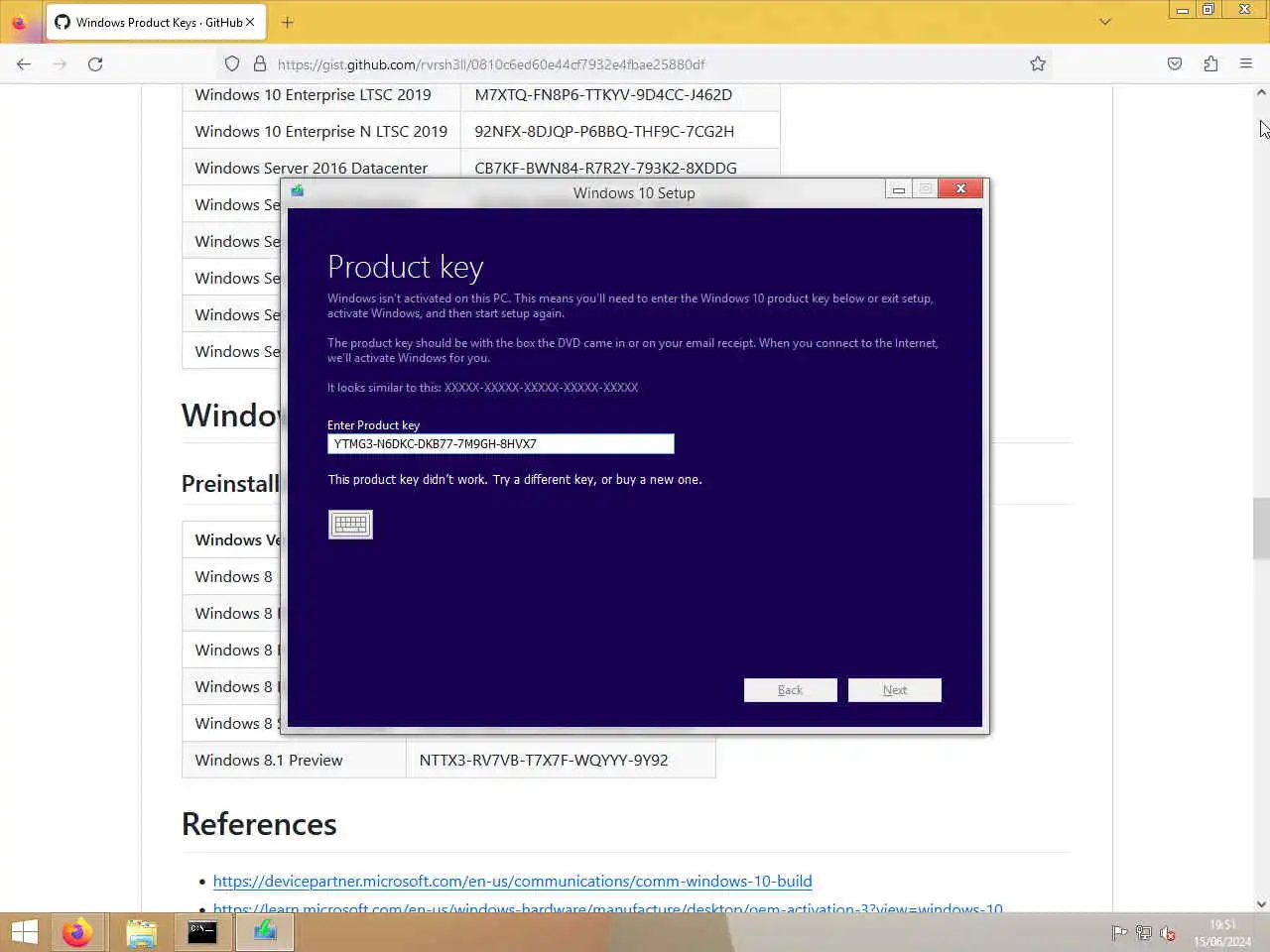Open the Command Prompt taskbar icon
This screenshot has height=952, width=1270.
[x=202, y=932]
